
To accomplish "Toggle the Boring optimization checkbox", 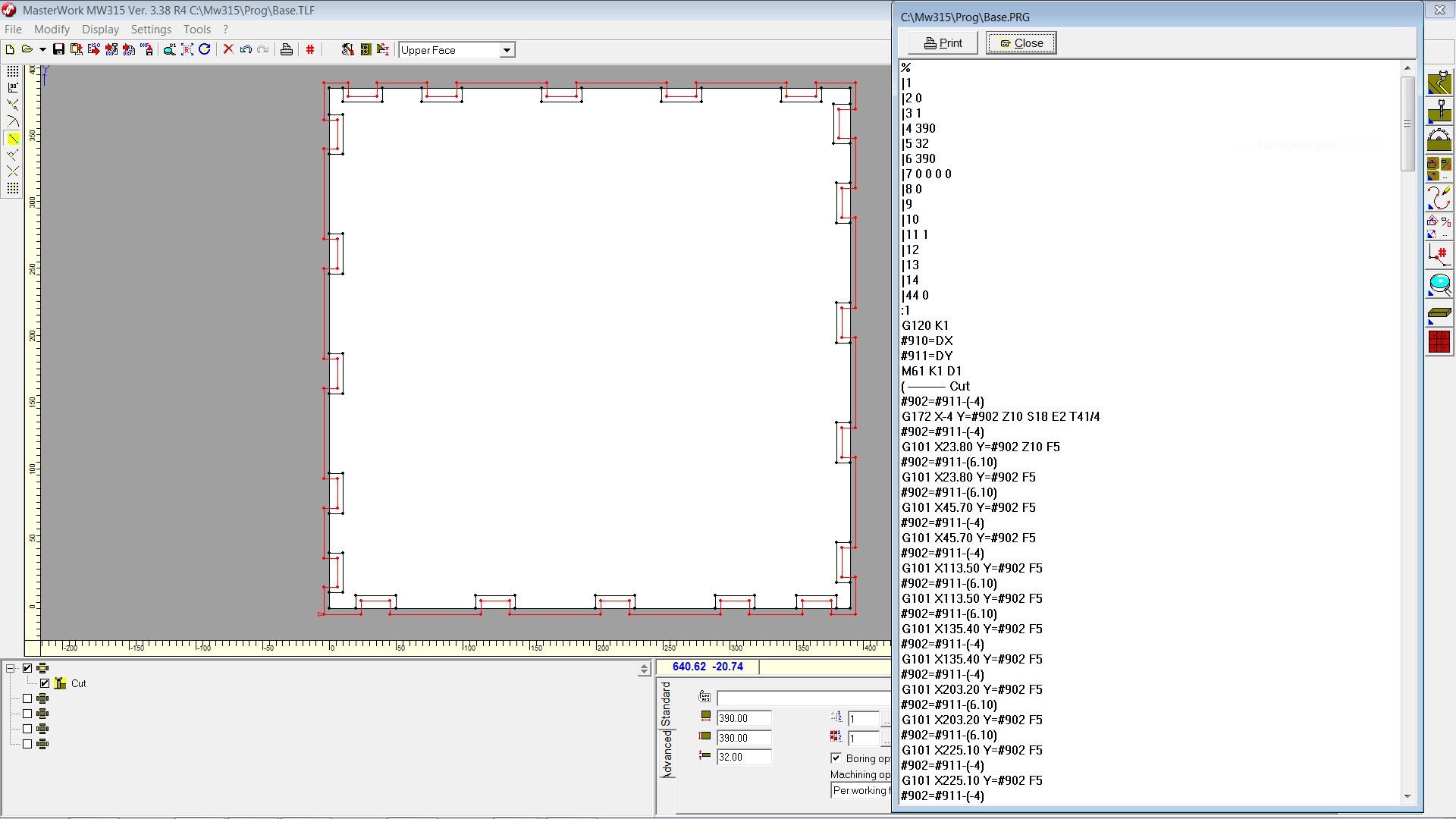I will coord(836,758).
